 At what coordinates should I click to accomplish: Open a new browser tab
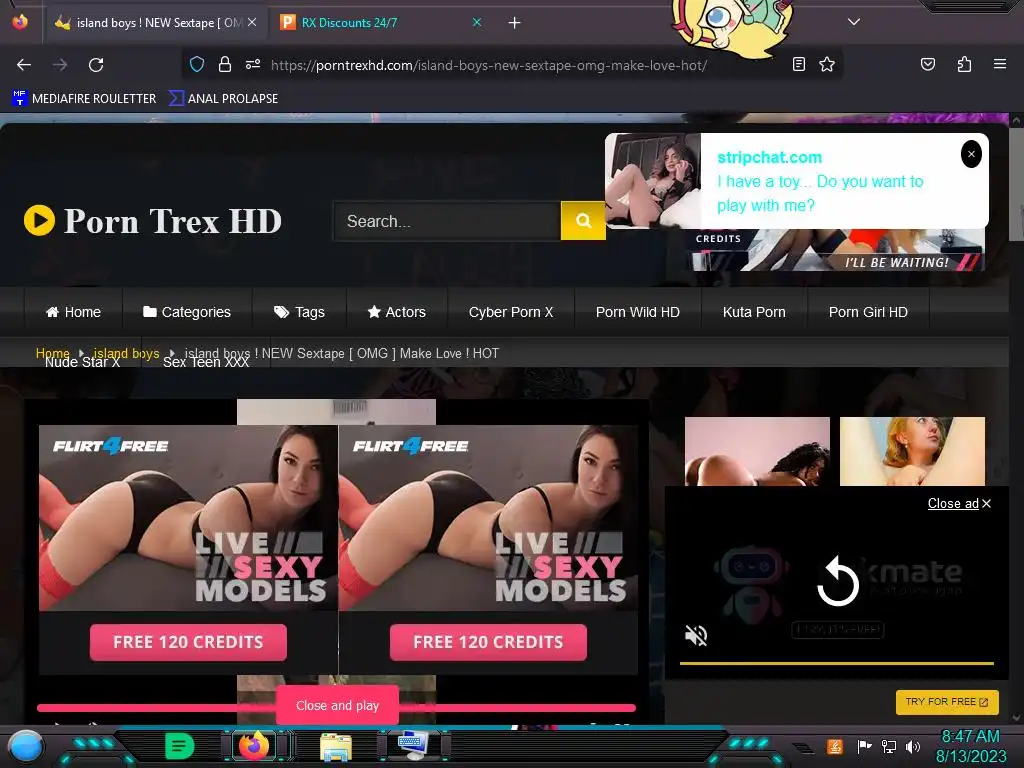point(515,23)
